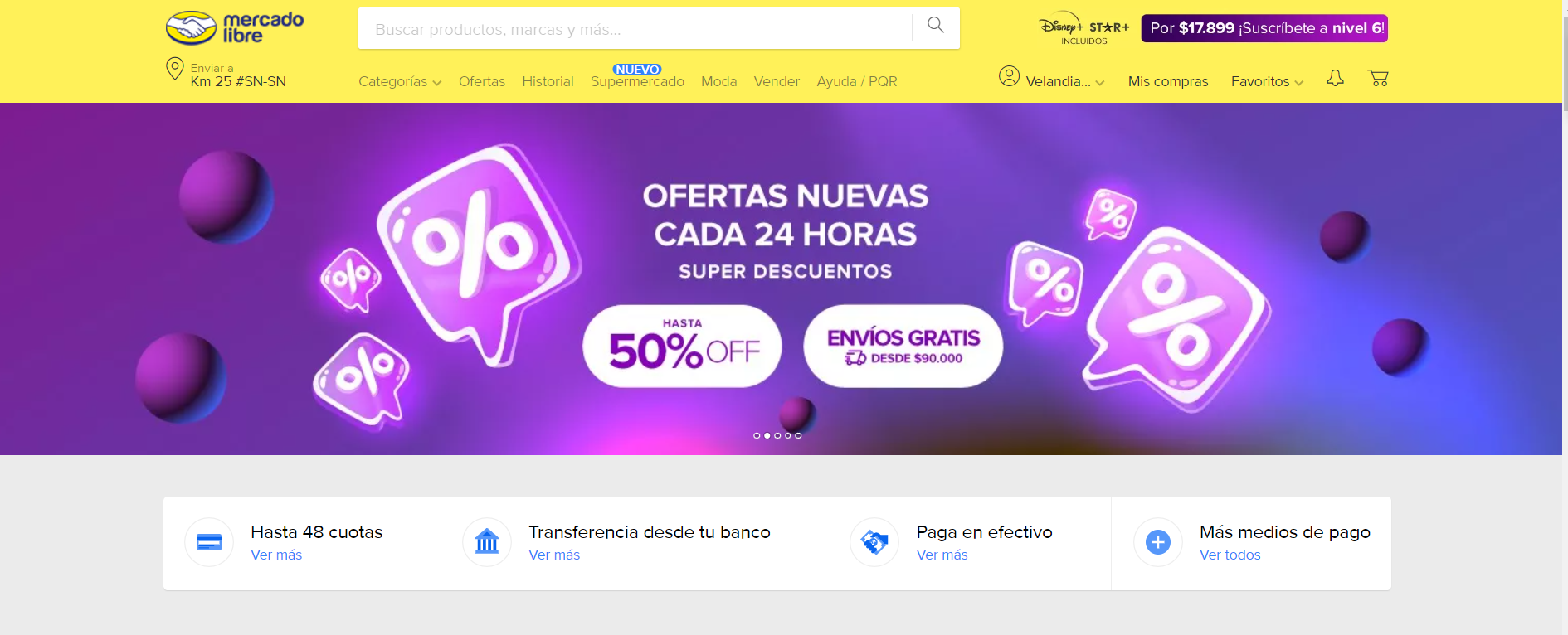Screen dimensions: 1568x635
Task: Open the Ofertas menu item
Action: pyautogui.click(x=482, y=81)
